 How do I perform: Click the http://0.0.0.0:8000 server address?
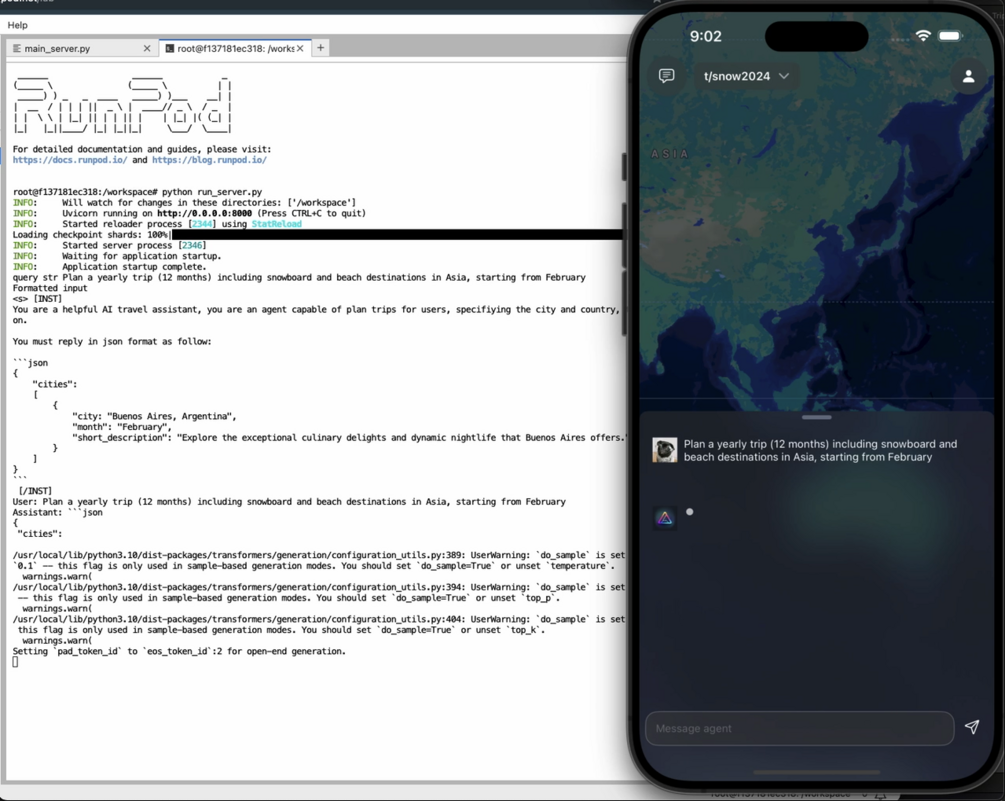(204, 213)
